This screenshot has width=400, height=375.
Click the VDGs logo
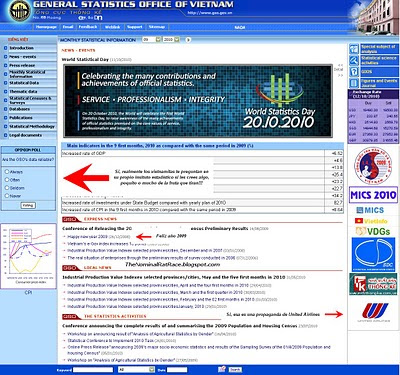coord(372,231)
